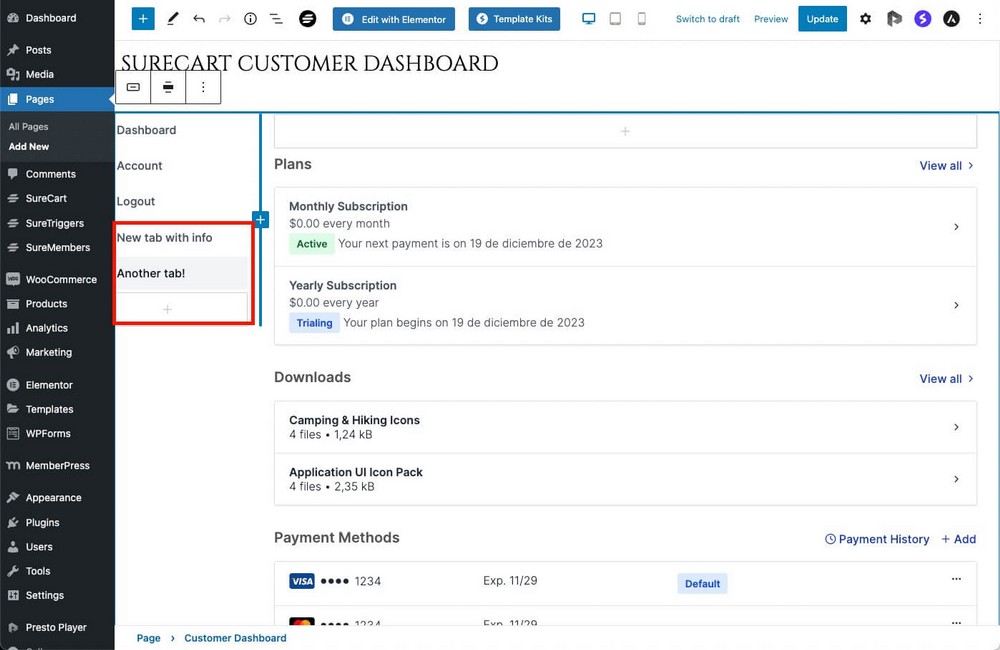Add a new payment method
Viewport: 1000px width, 650px height.
click(959, 539)
